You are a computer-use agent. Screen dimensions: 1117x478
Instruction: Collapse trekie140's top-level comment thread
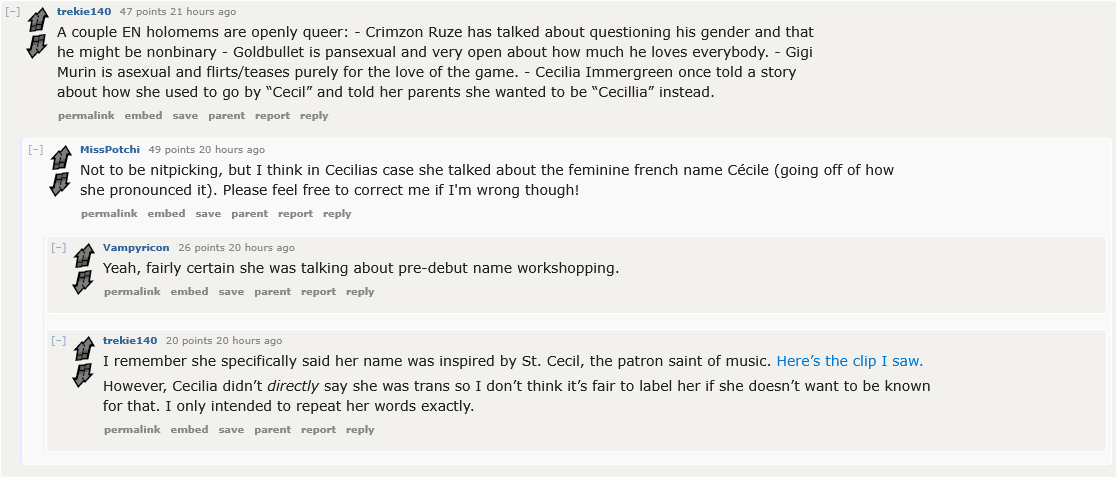point(13,12)
